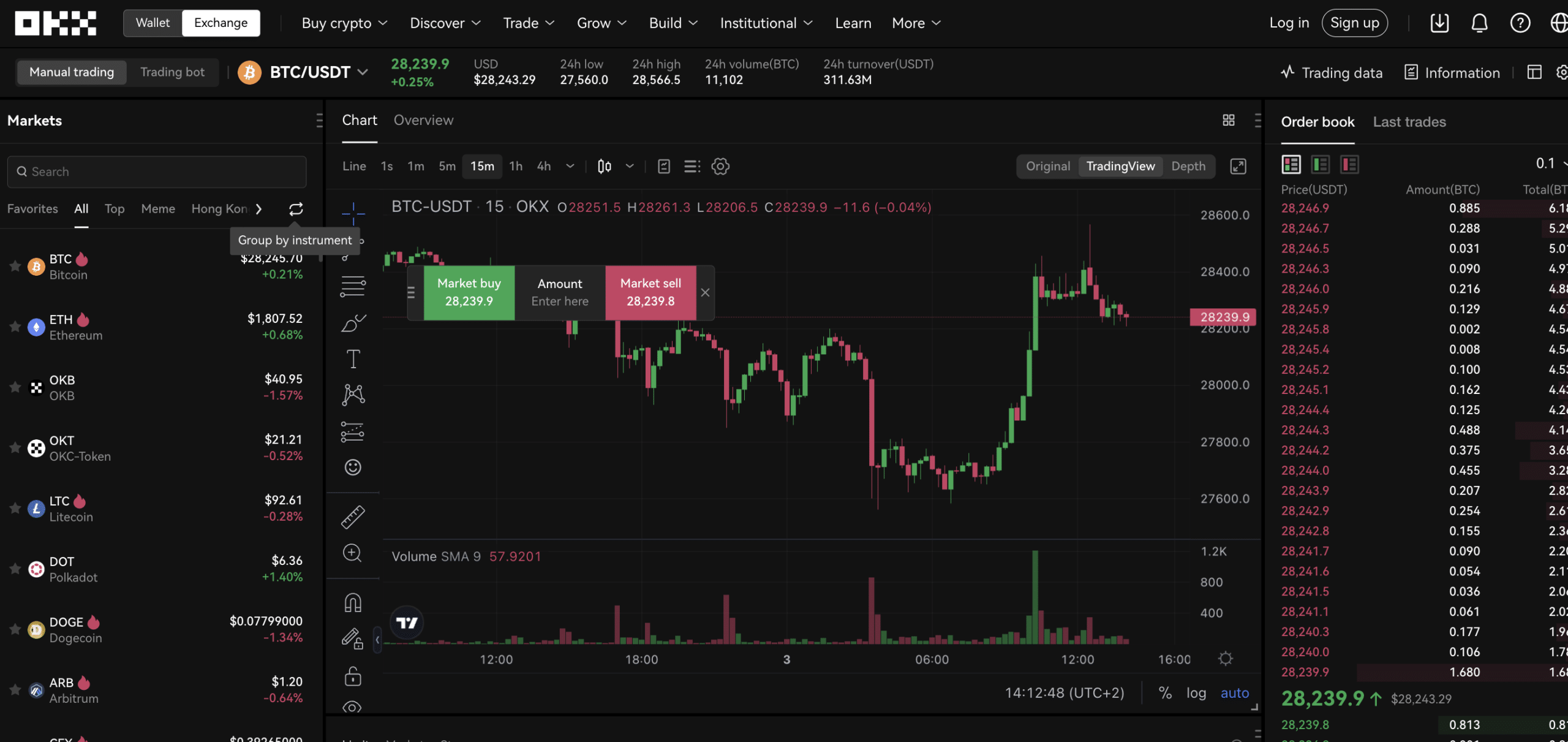Screen dimensions: 1568x742
Task: Click the 28239.9 current price label on axis
Action: click(x=1223, y=317)
